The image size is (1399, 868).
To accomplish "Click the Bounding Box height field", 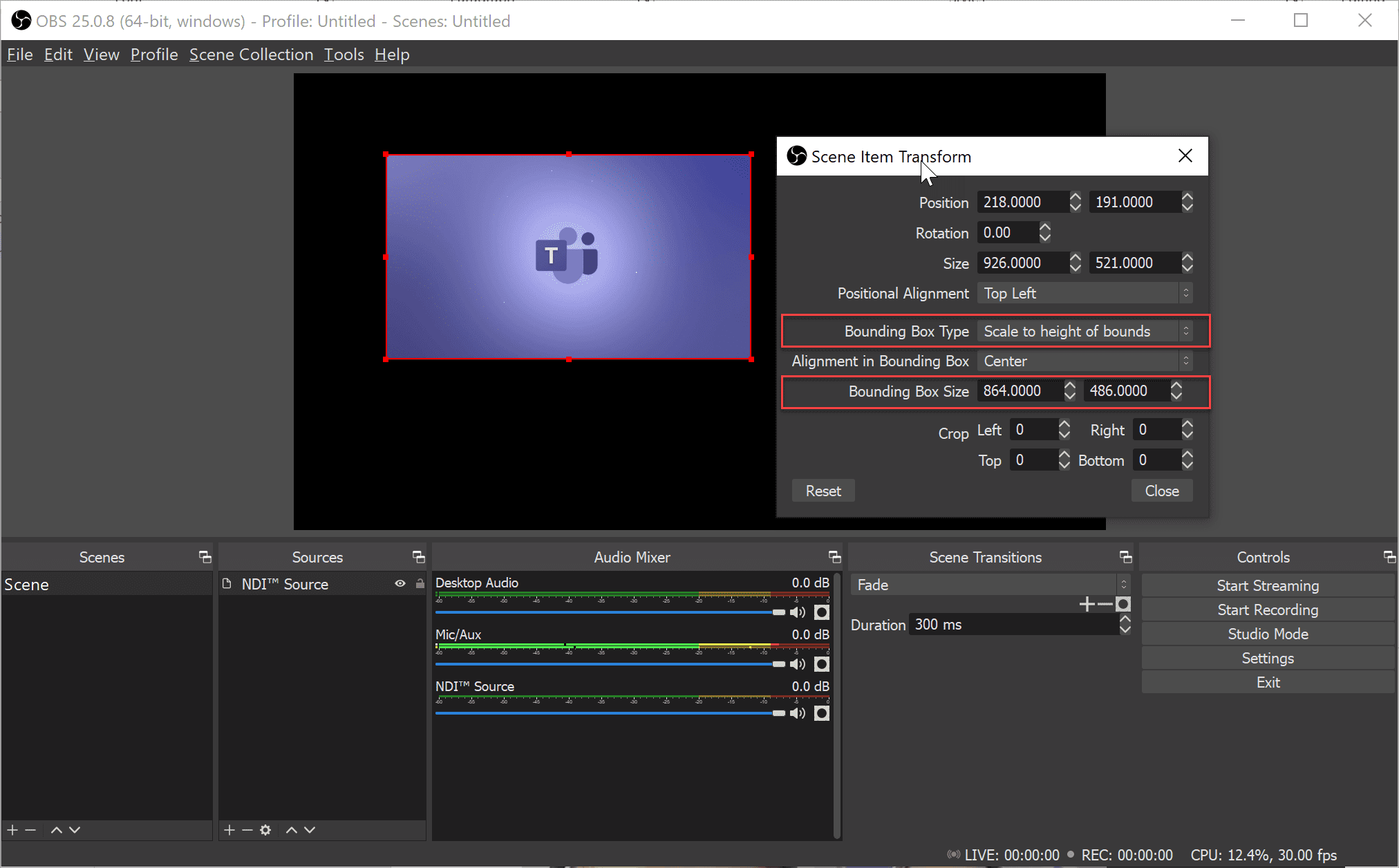I will pyautogui.click(x=1127, y=390).
